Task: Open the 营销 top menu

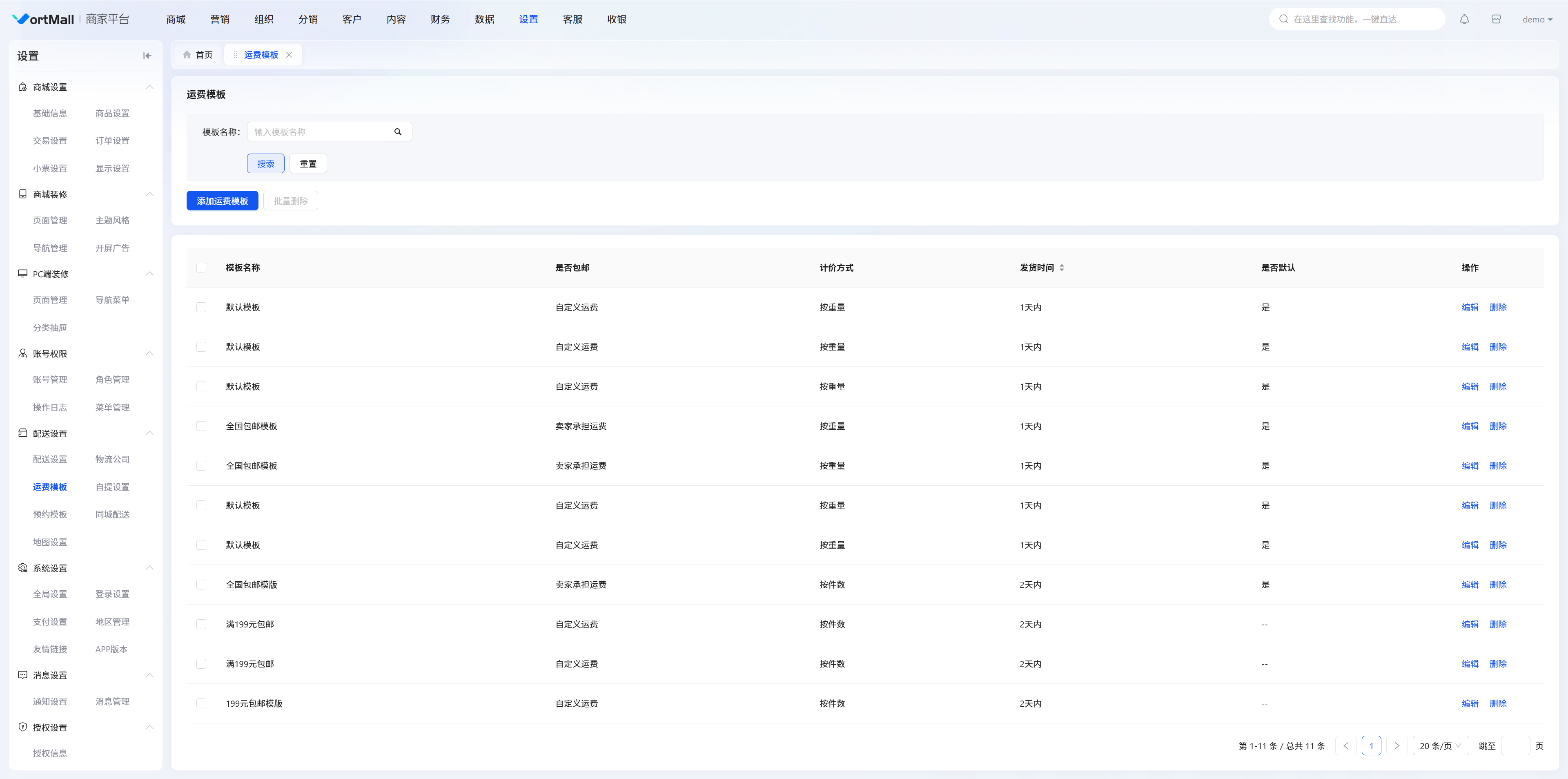Action: point(220,20)
